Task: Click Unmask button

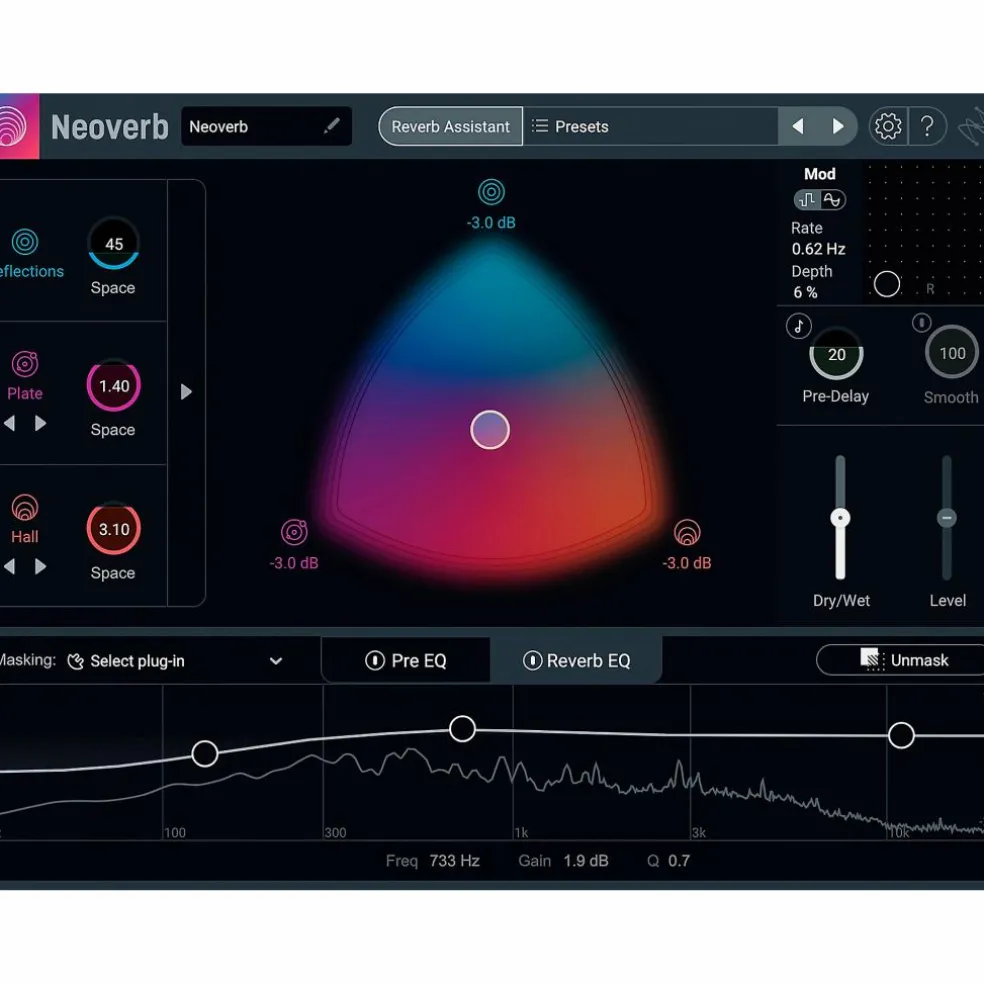Action: [904, 660]
